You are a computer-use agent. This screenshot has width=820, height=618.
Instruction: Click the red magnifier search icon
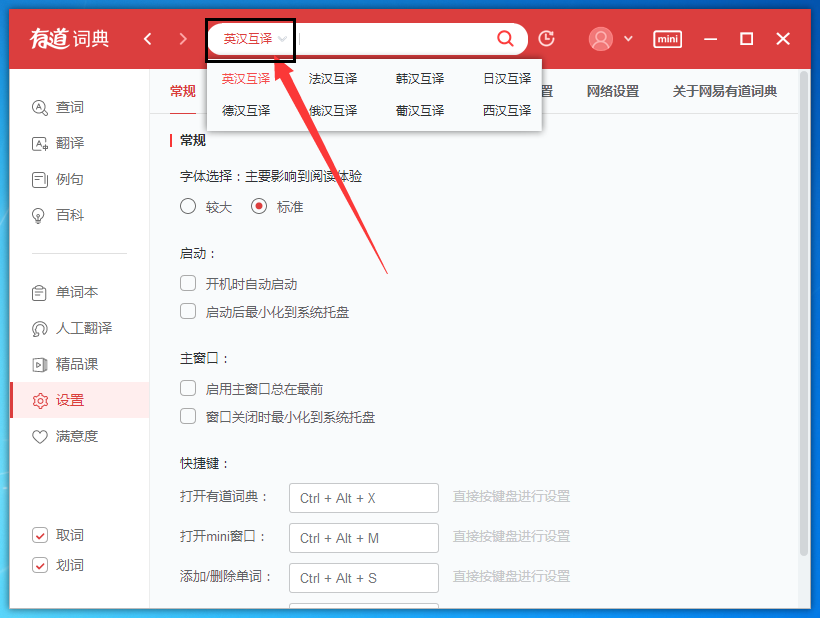coord(505,39)
